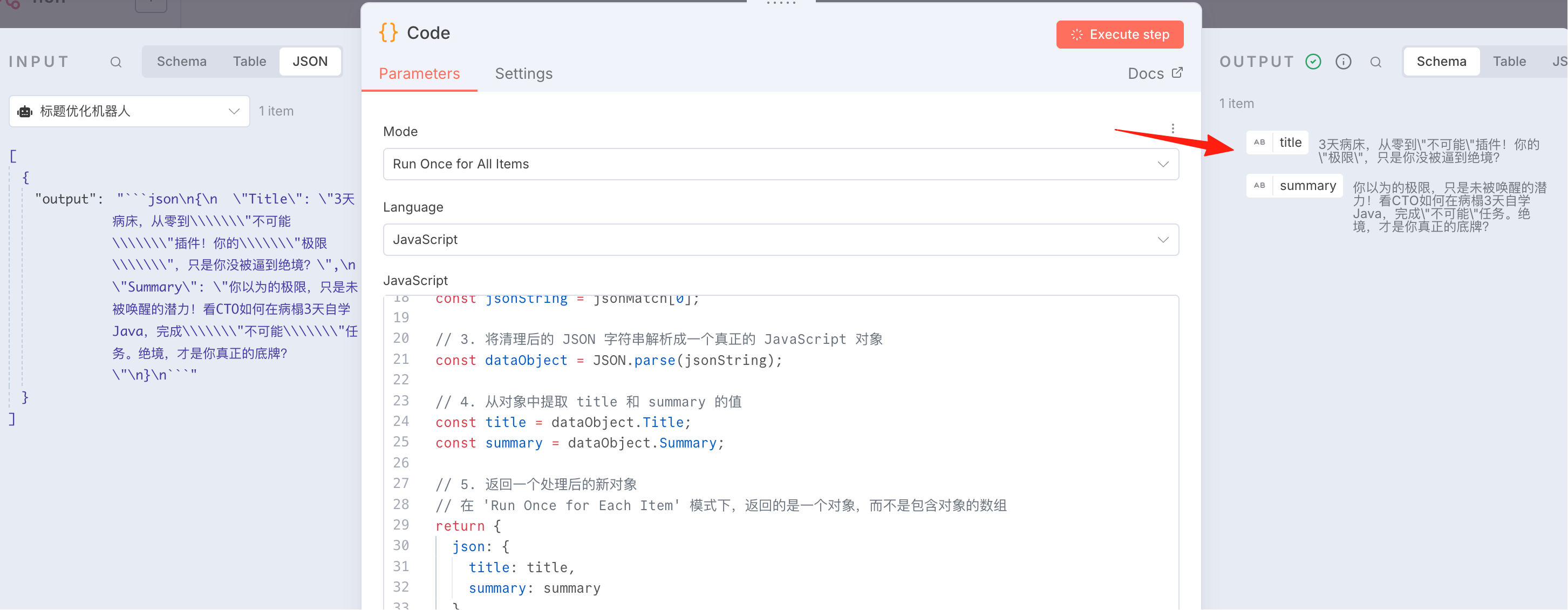This screenshot has height=610, width=1568.
Task: Click the 'JavaScript' label above the code editor
Action: [x=415, y=281]
